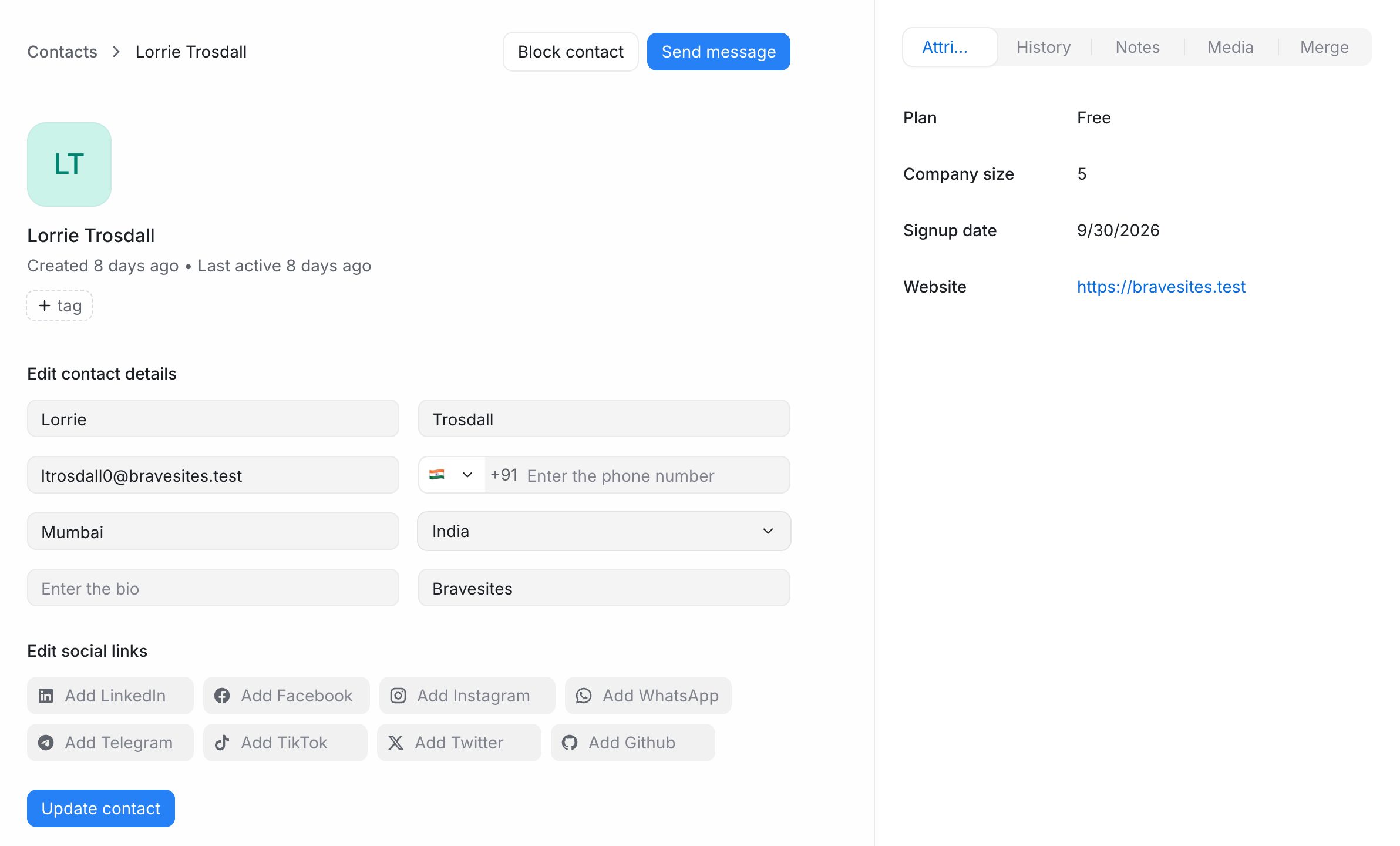The image size is (1400, 846).
Task: Click the Block contact button
Action: [571, 52]
